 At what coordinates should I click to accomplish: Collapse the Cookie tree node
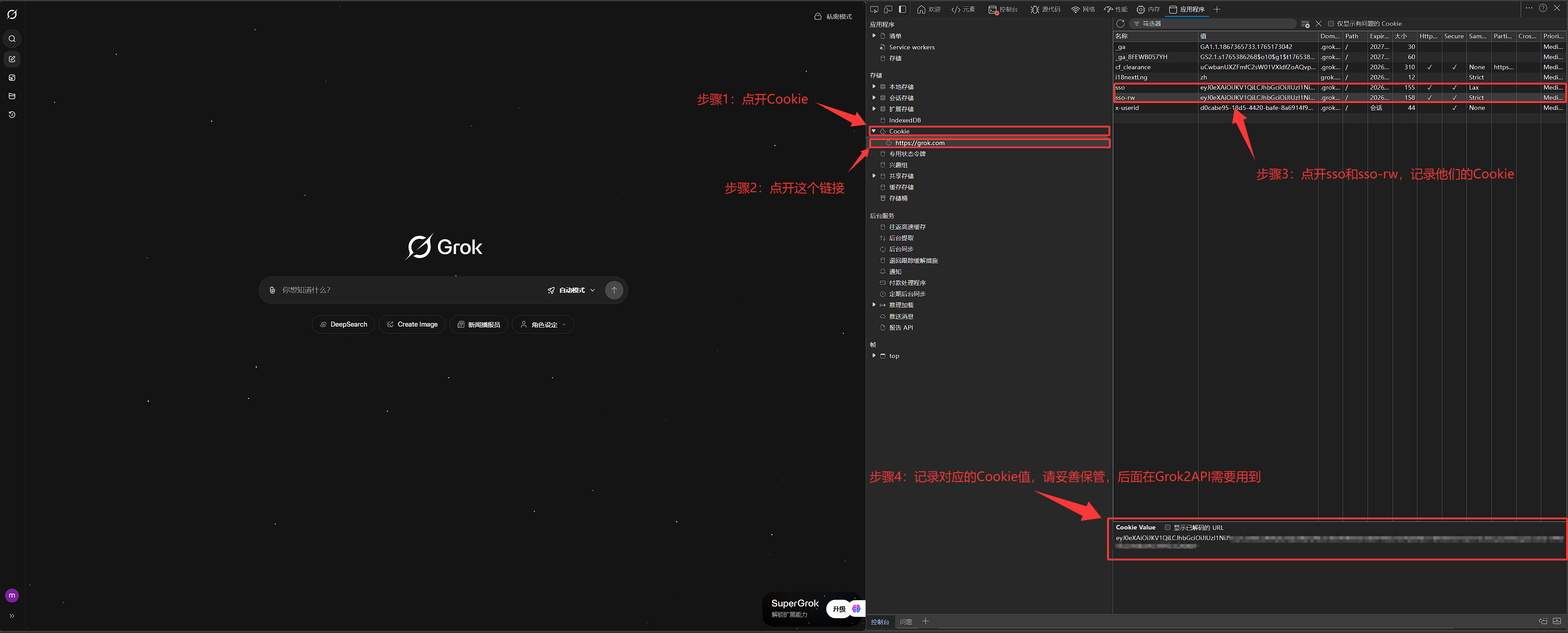873,132
